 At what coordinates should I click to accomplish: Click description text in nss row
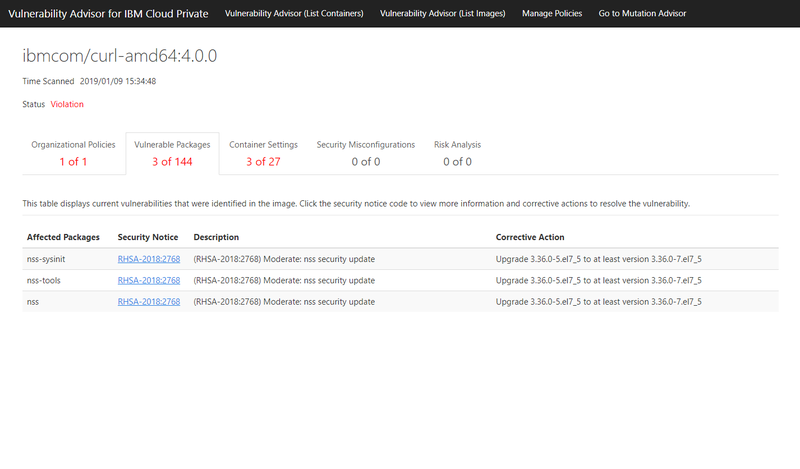click(284, 302)
